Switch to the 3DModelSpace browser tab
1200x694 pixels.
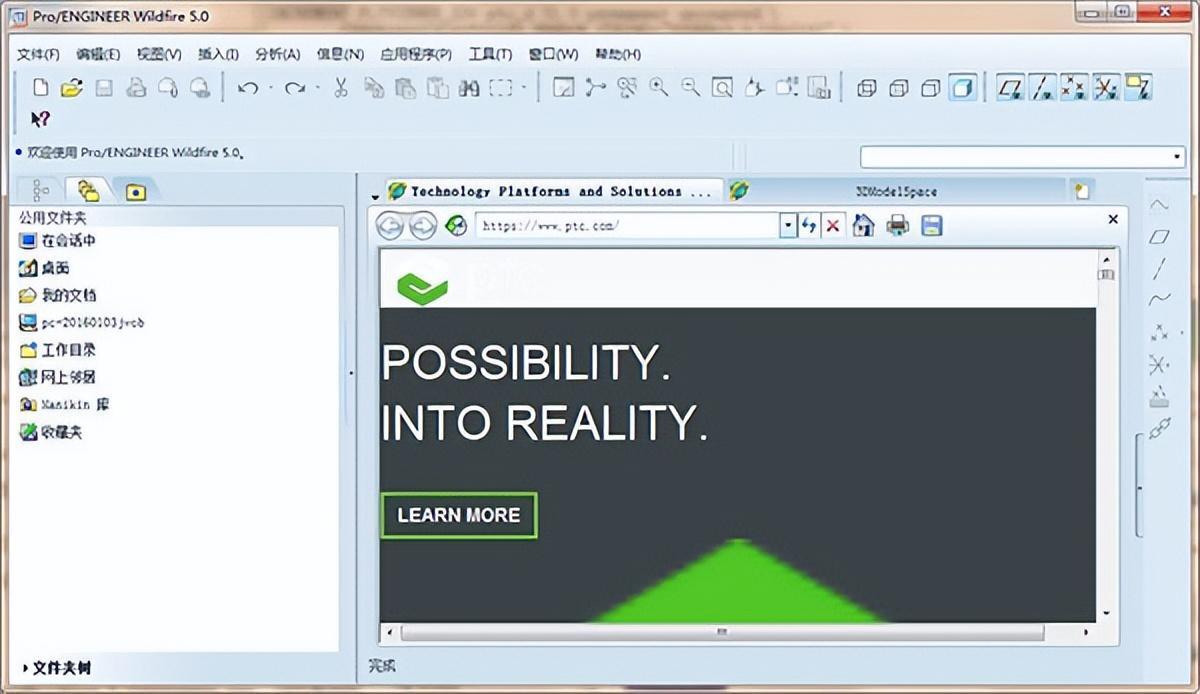(895, 191)
